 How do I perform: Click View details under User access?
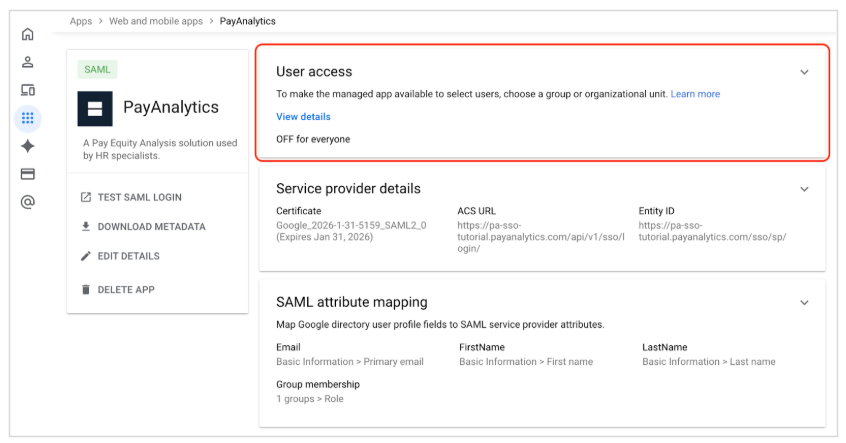point(303,117)
